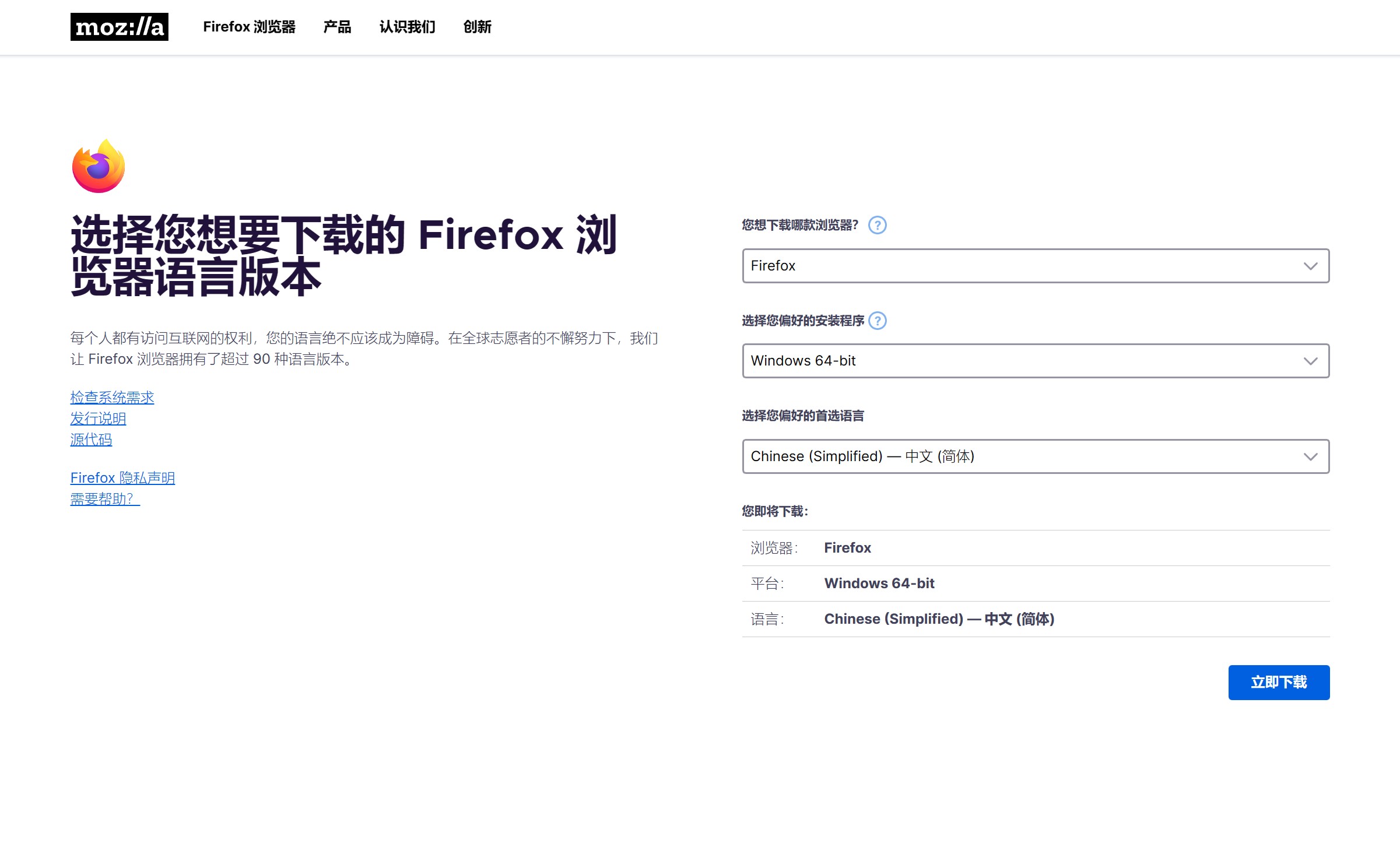
Task: Expand the Windows 64-bit installer dropdown
Action: tap(1036, 361)
